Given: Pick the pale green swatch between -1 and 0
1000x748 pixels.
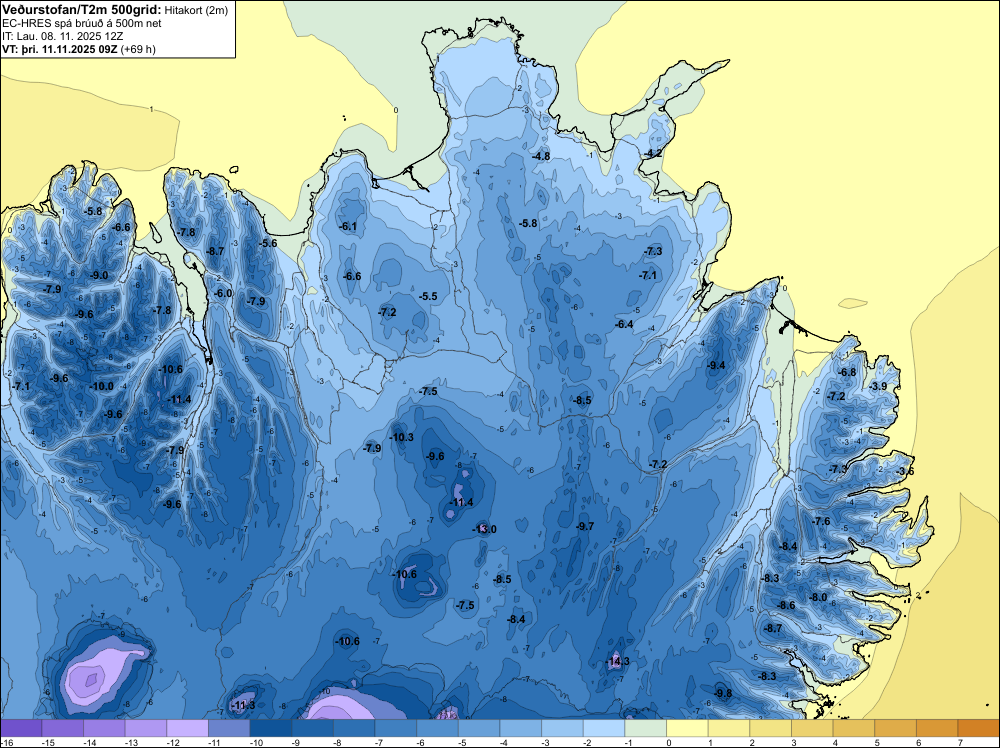Looking at the screenshot, I should point(645,728).
